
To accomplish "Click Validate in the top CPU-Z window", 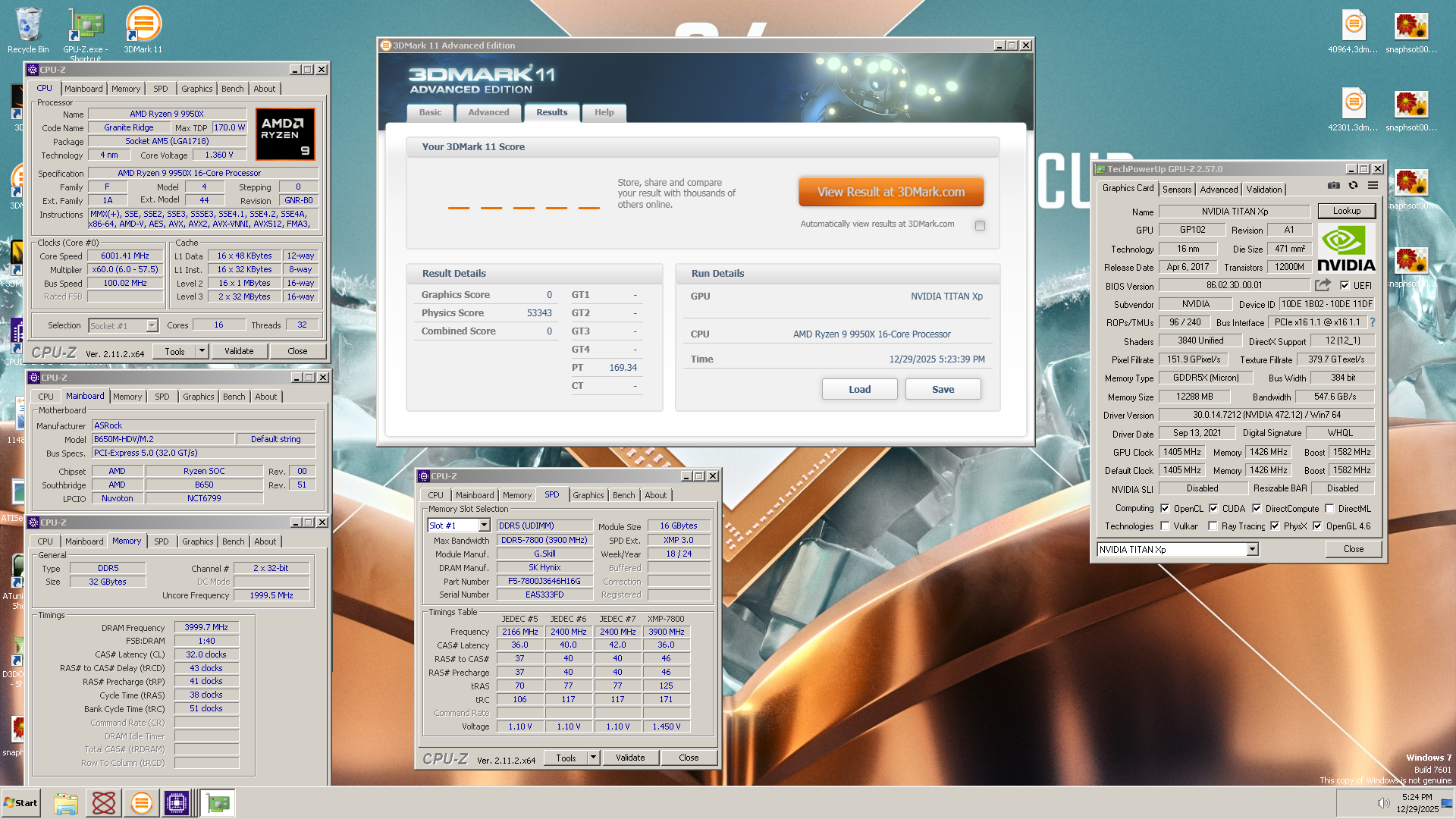I will 239,351.
